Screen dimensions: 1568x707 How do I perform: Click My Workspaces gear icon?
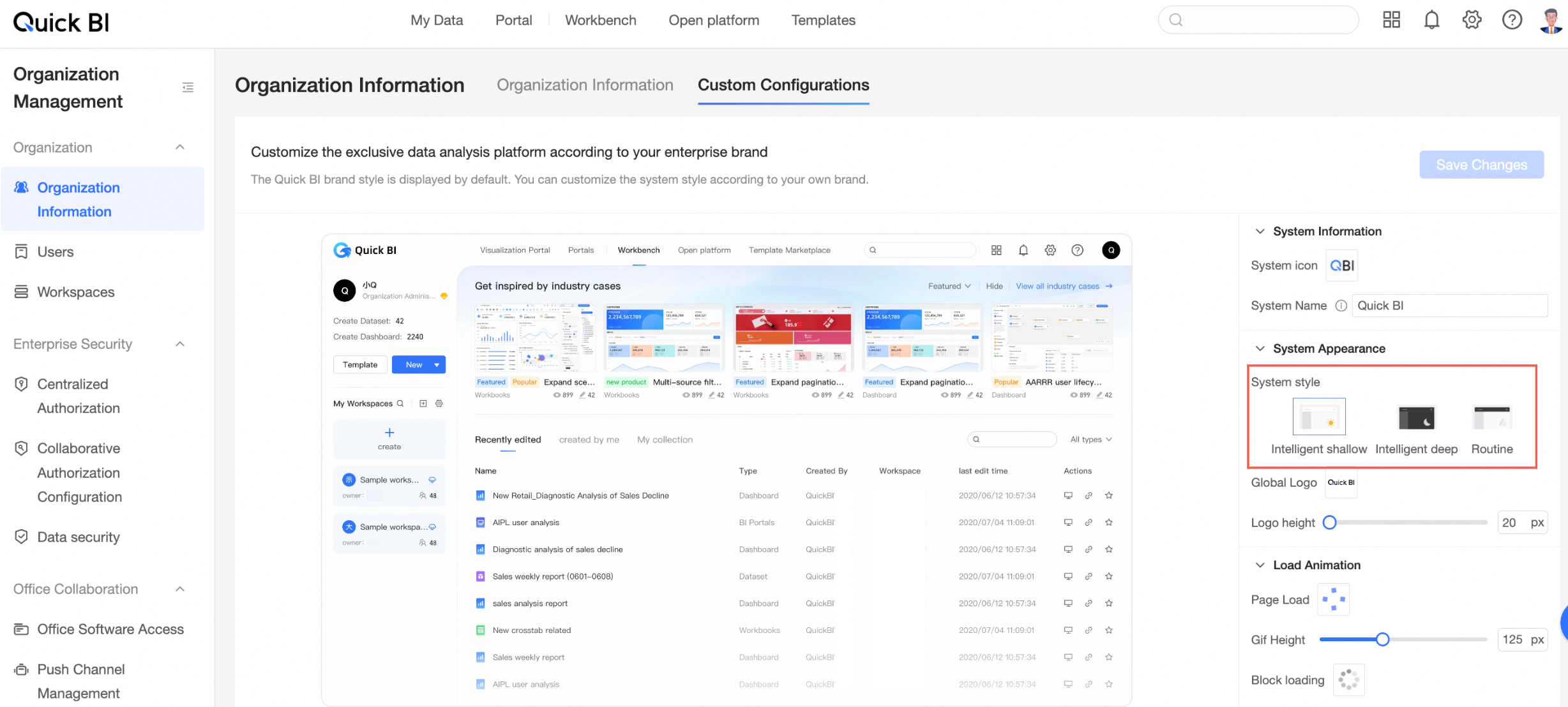point(439,403)
